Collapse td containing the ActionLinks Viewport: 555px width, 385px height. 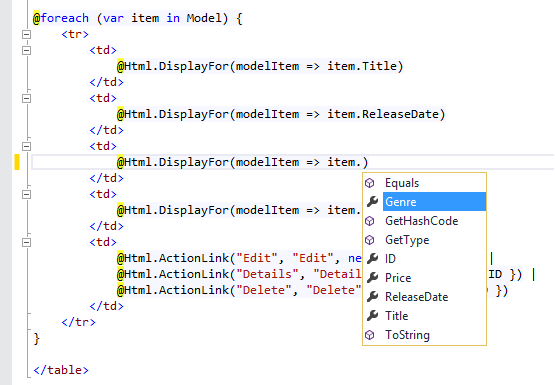pos(27,242)
